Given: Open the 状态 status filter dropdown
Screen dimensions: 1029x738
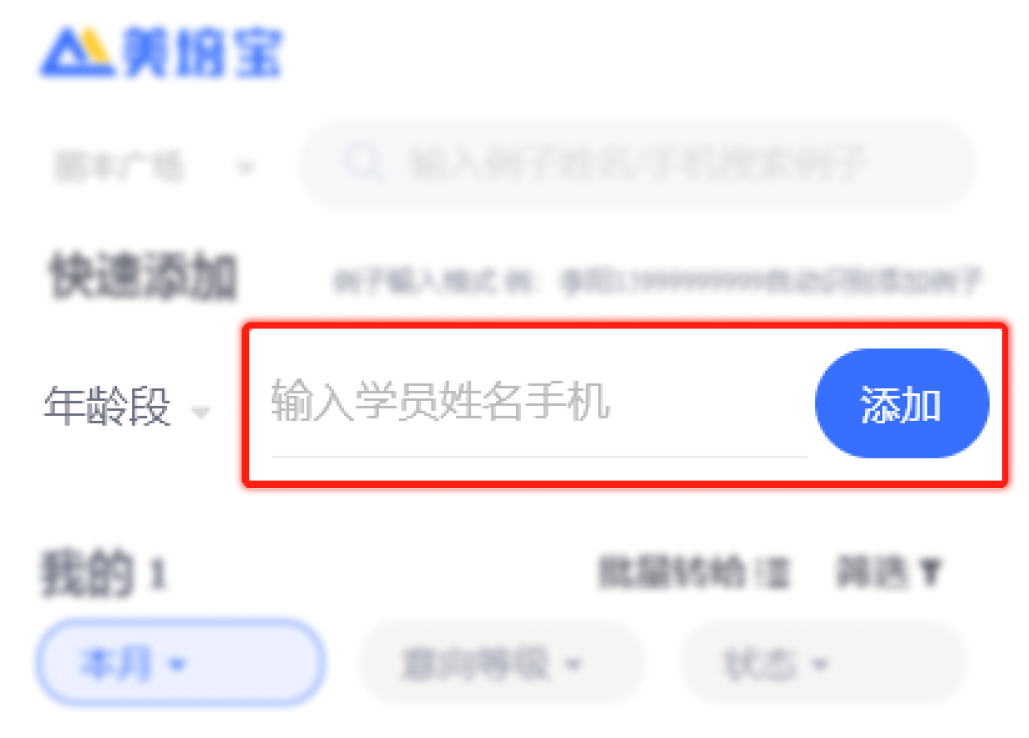Looking at the screenshot, I should point(824,664).
